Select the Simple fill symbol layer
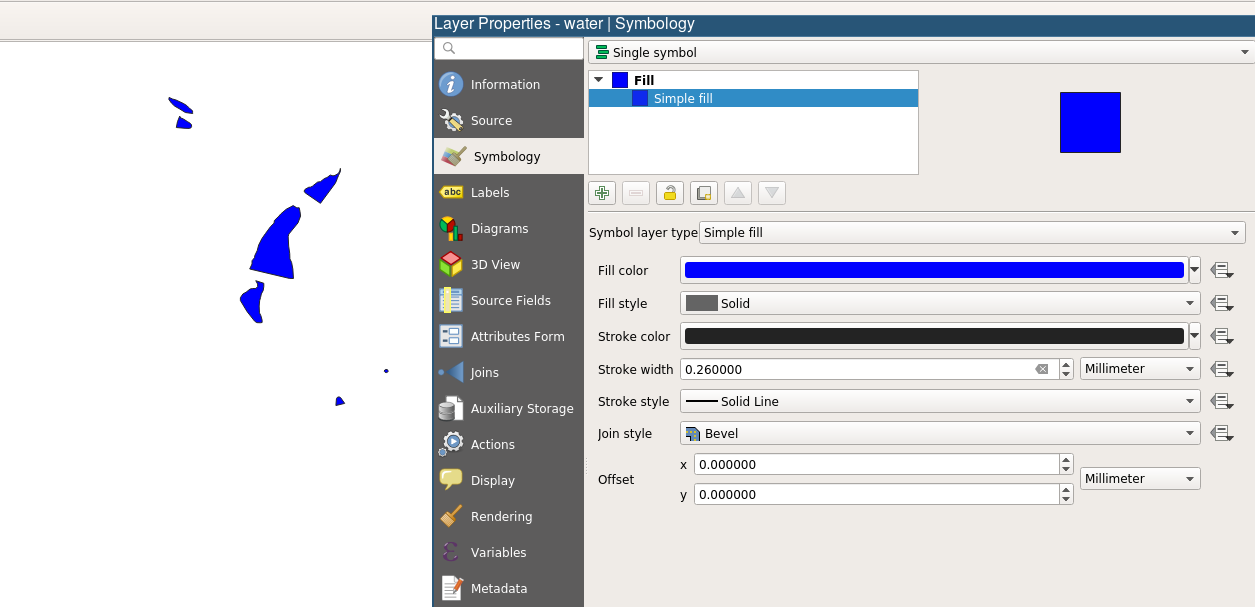Viewport: 1255px width, 607px height. click(x=683, y=98)
